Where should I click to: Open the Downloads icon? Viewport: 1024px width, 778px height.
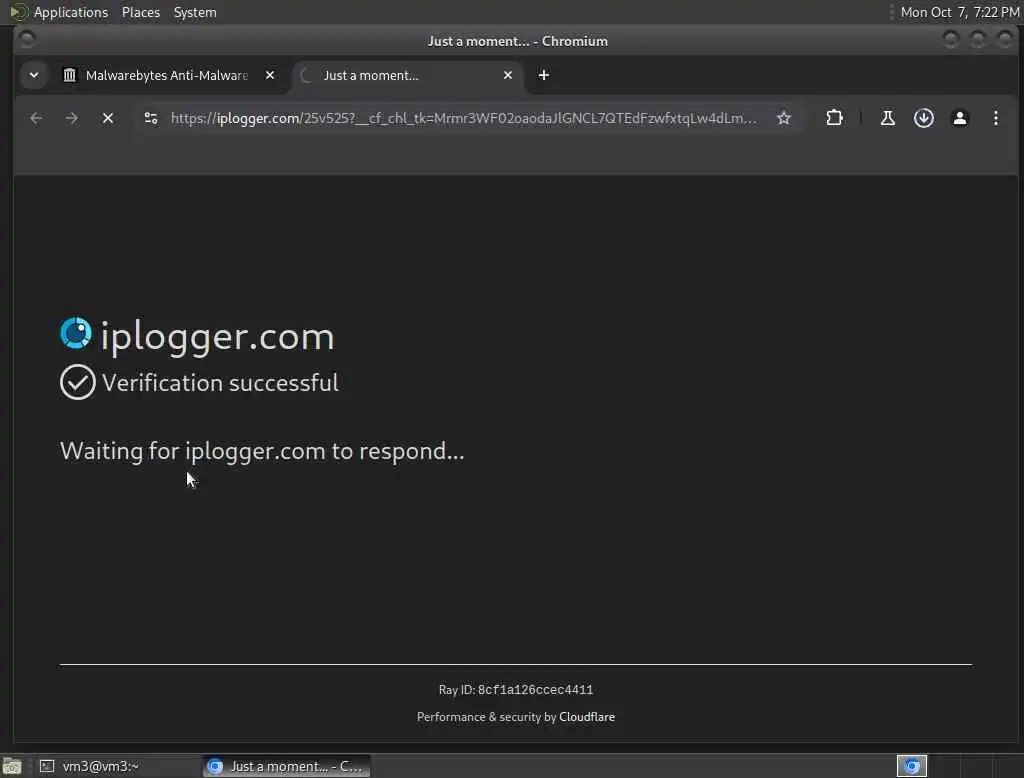[x=923, y=118]
